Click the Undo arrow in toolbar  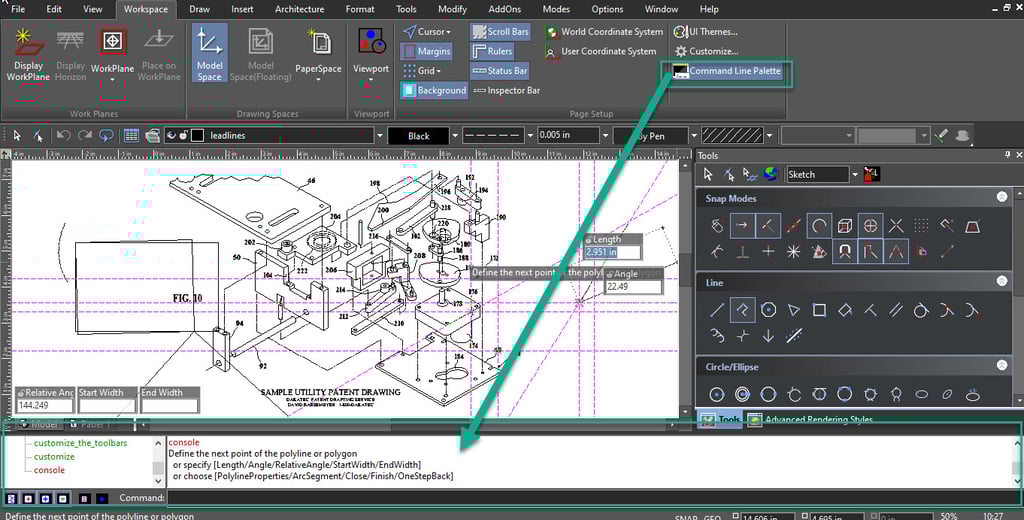(63, 135)
